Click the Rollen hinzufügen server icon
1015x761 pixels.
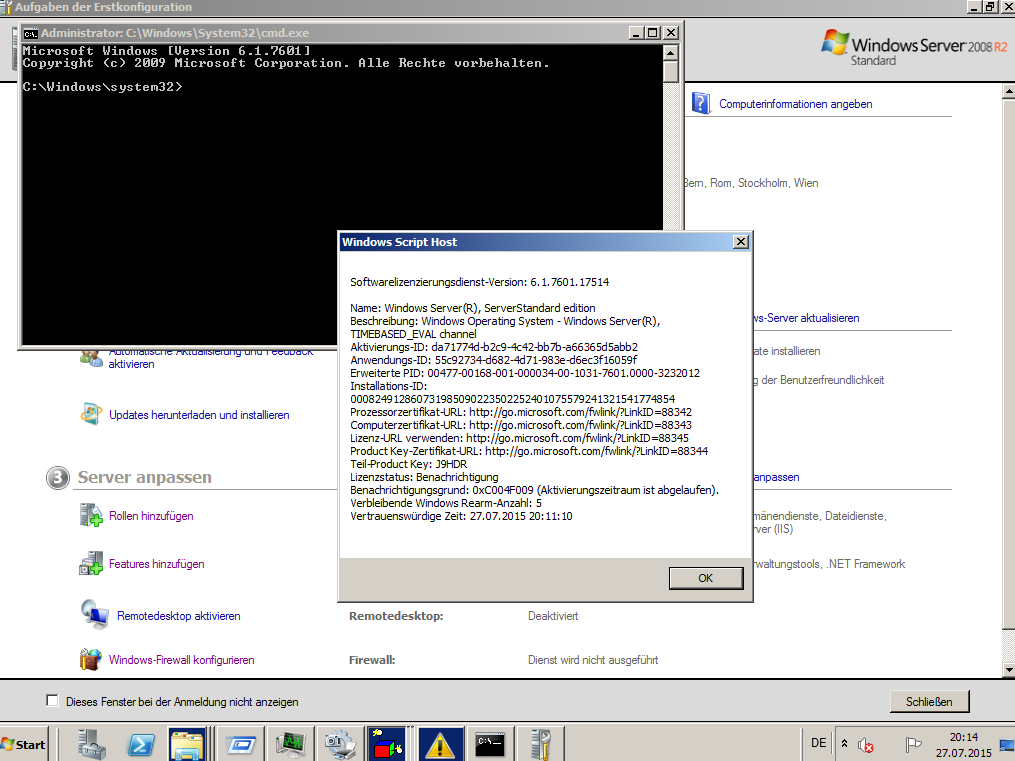pos(91,515)
